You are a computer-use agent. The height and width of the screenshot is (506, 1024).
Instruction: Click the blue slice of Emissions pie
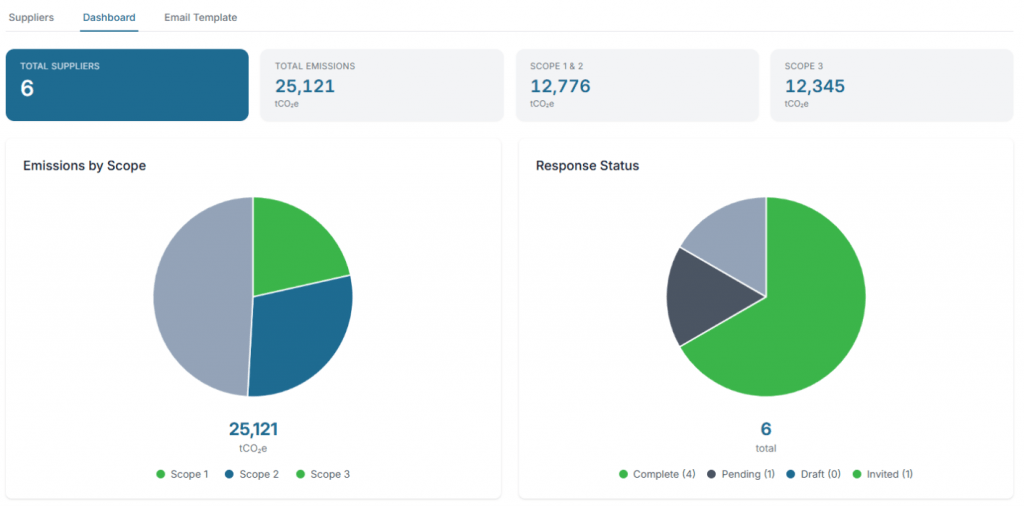coord(300,340)
